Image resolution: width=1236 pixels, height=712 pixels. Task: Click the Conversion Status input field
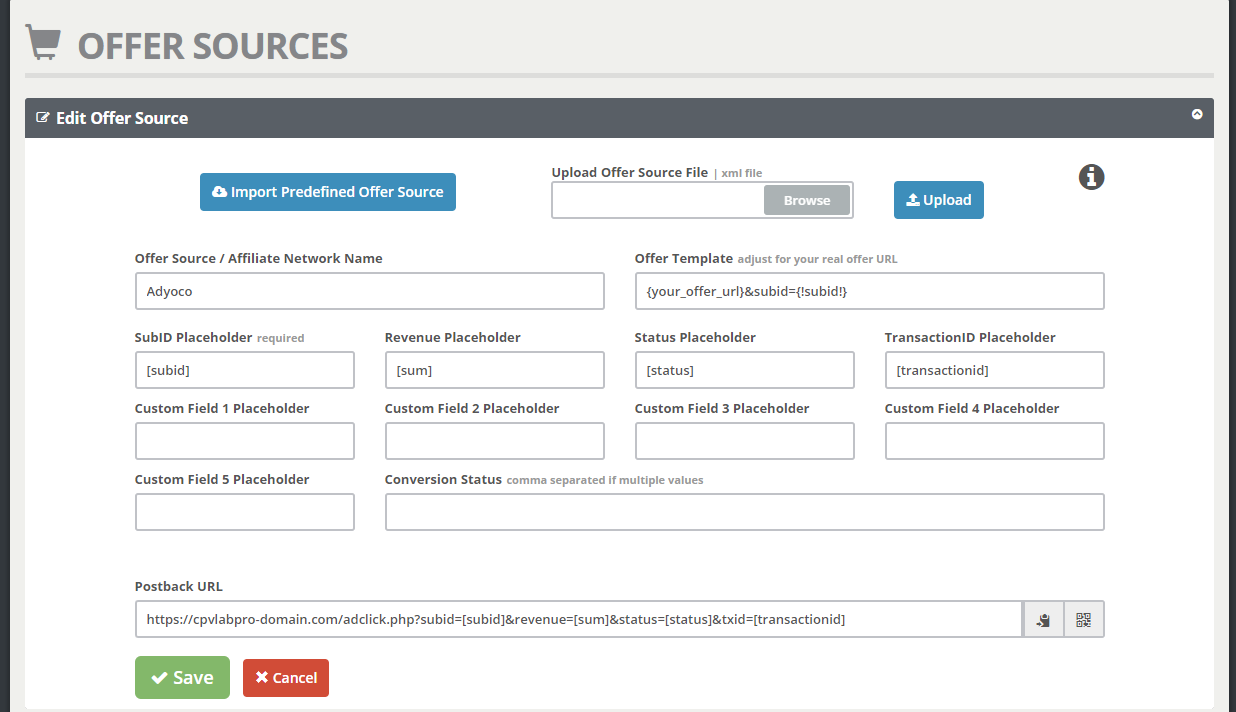coord(744,512)
